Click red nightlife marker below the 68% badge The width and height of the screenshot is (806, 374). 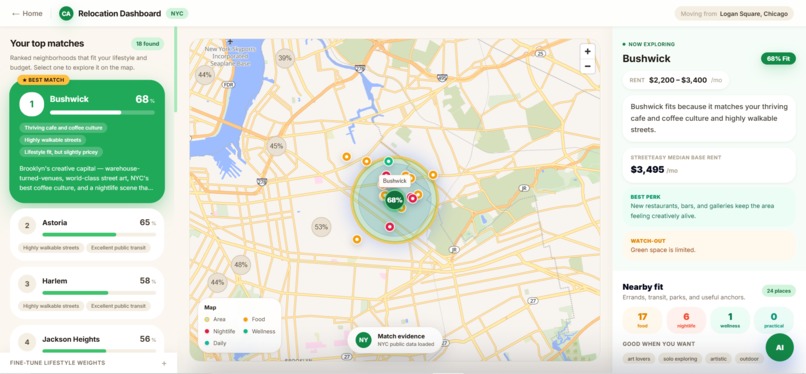tap(389, 227)
